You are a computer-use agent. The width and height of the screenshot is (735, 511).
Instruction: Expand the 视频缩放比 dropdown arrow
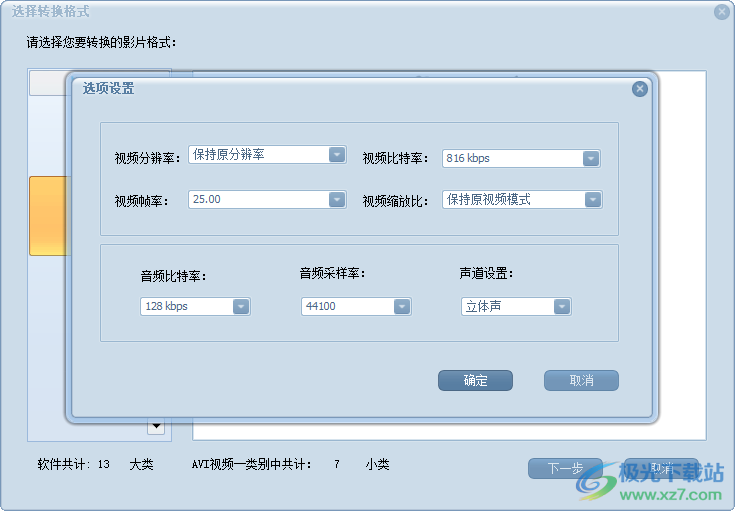point(593,200)
